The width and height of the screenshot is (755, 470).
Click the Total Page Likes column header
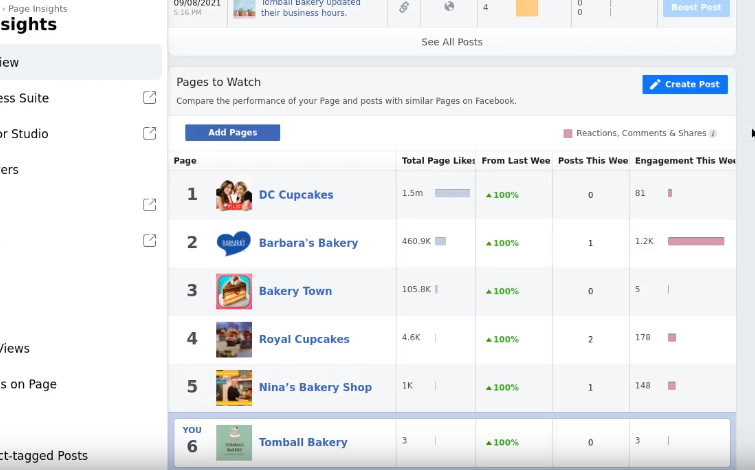tap(438, 161)
